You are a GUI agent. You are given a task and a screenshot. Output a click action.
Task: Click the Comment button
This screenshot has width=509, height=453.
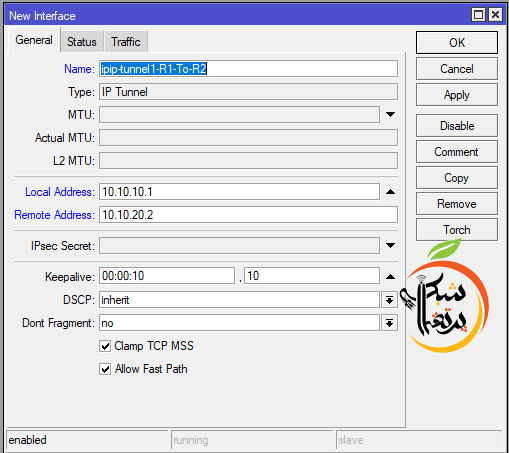point(457,152)
